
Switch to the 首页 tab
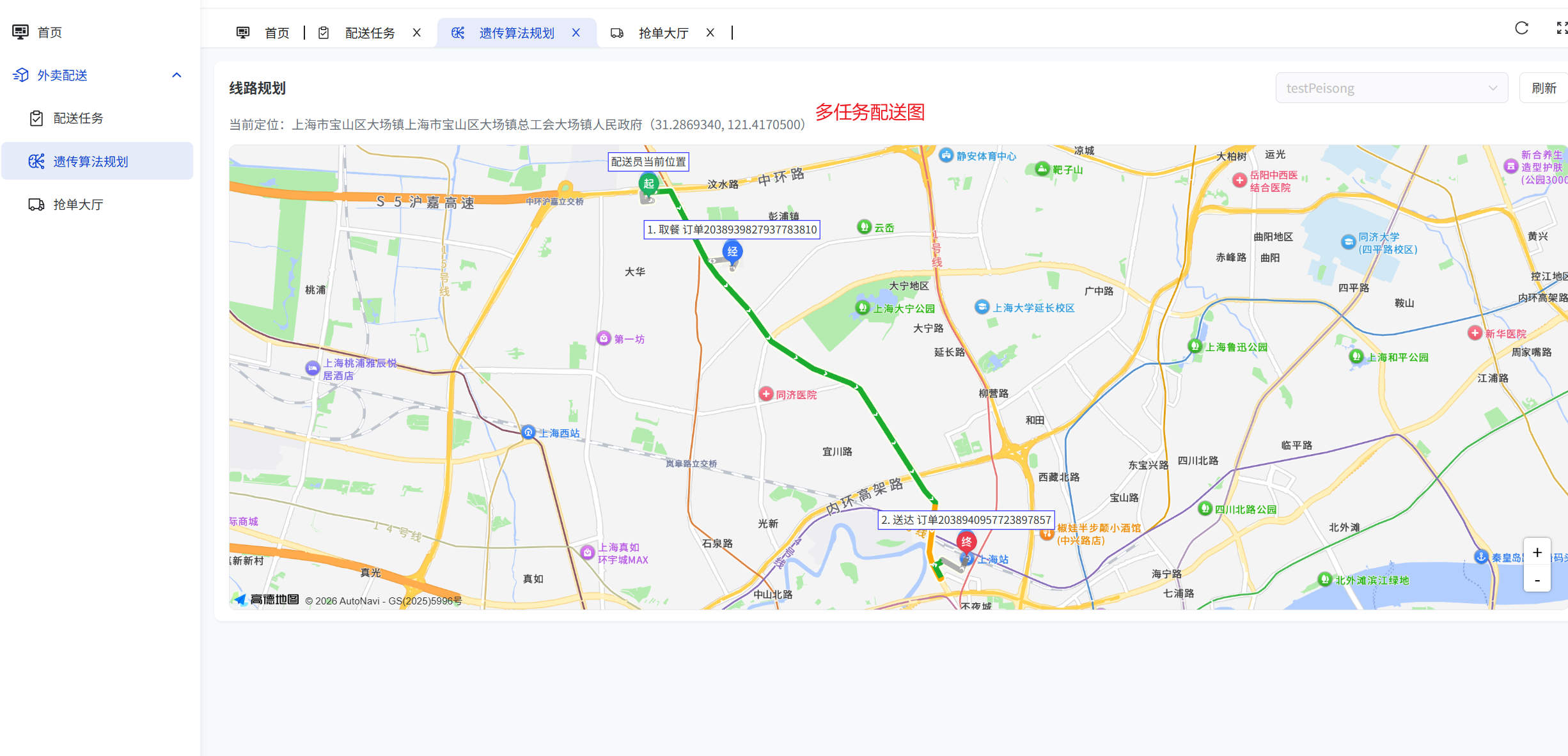(276, 33)
